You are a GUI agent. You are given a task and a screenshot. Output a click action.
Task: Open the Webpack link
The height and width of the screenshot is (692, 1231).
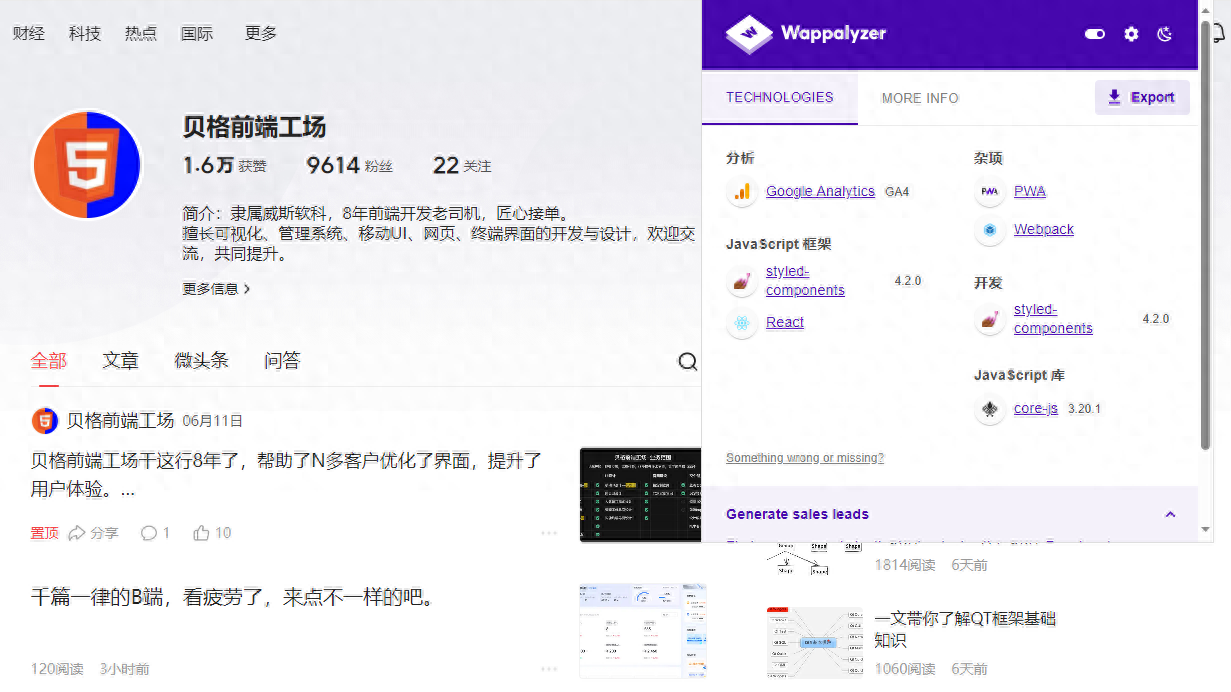1043,229
